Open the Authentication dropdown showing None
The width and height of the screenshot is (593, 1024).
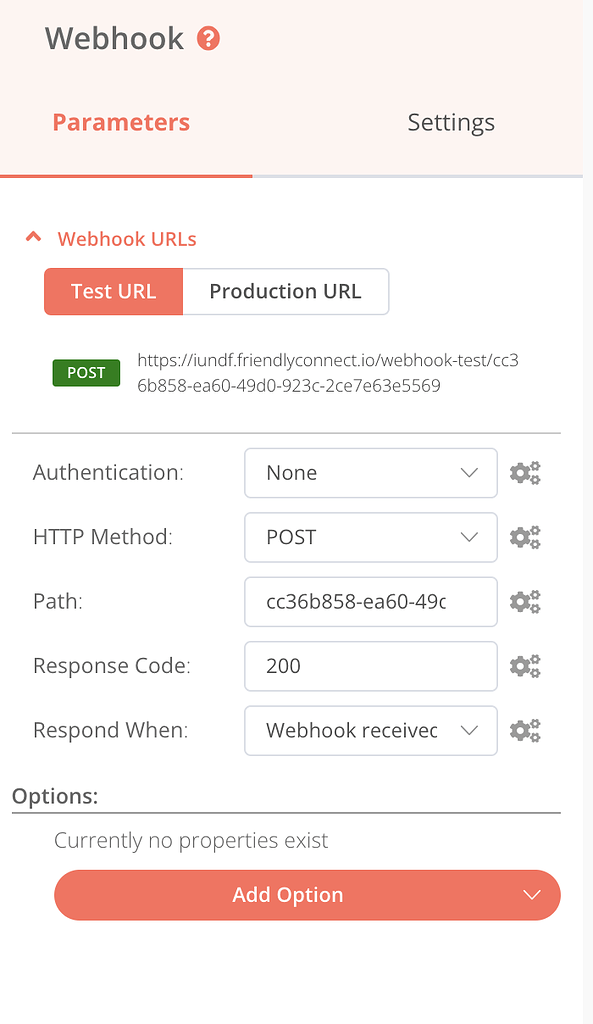[370, 472]
